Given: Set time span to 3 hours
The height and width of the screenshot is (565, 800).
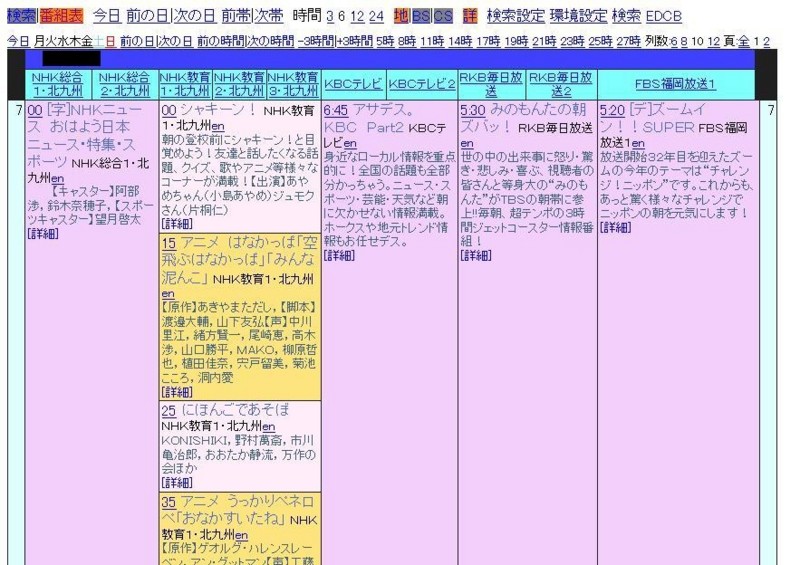Looking at the screenshot, I should click(330, 17).
